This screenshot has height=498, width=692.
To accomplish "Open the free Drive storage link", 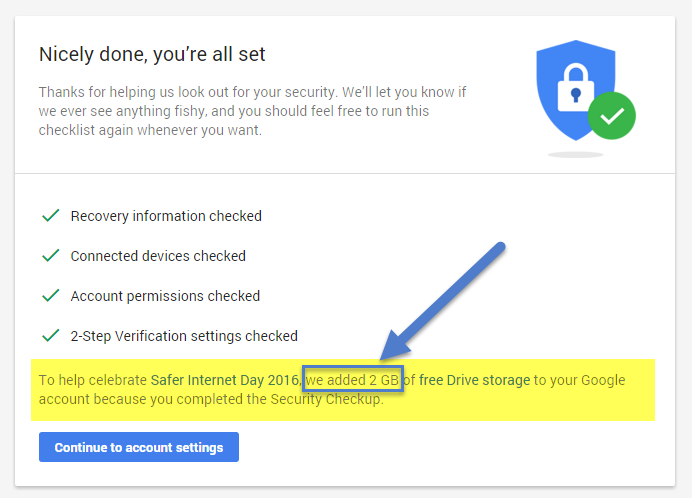I will pos(474,380).
